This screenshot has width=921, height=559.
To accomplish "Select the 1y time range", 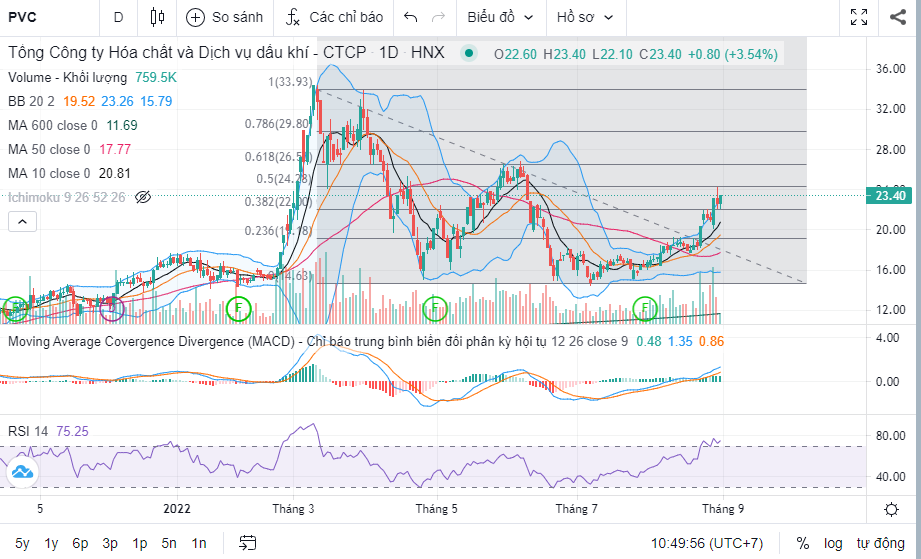I will pyautogui.click(x=51, y=543).
